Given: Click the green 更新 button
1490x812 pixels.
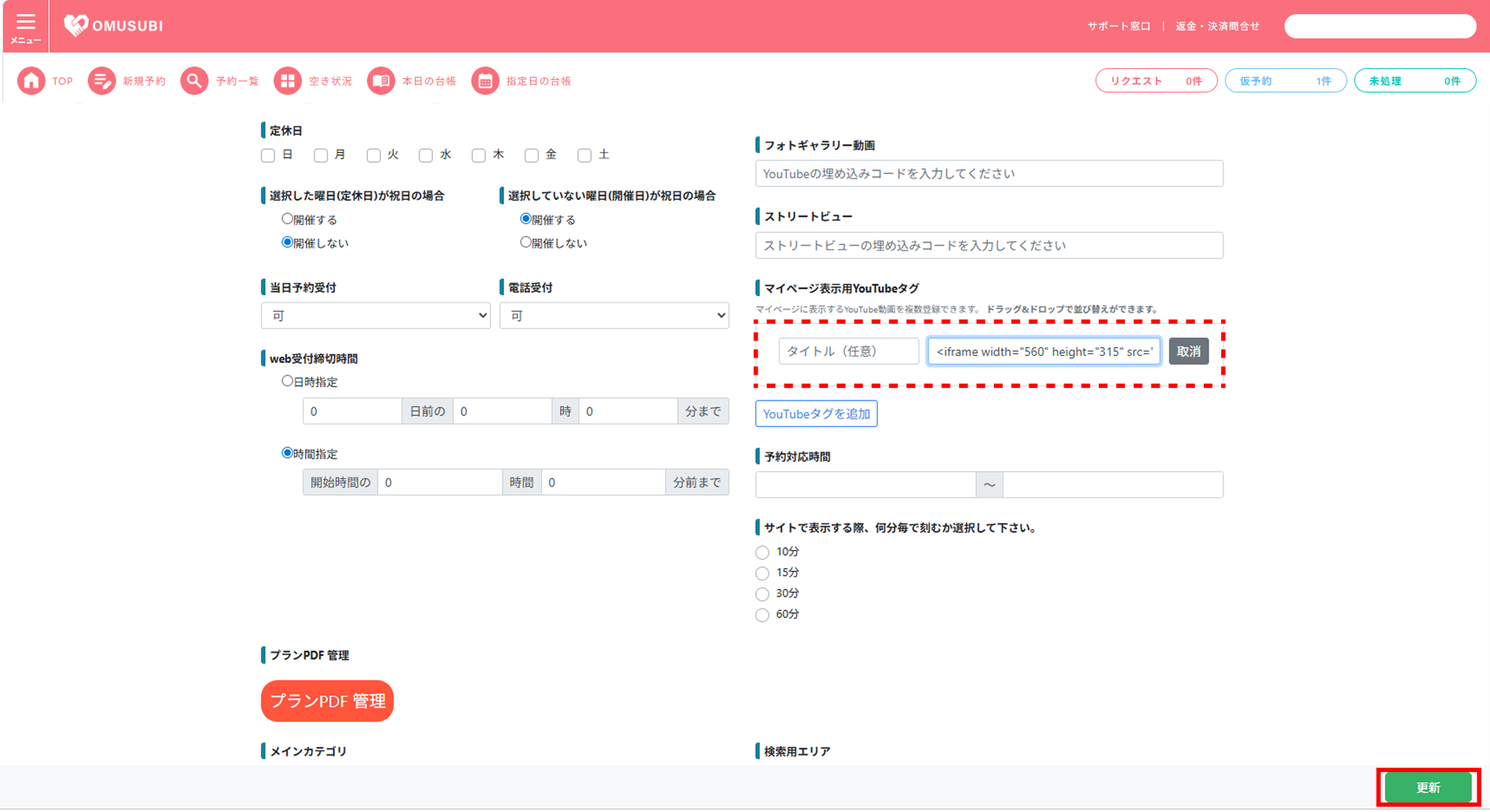Looking at the screenshot, I should coord(1428,788).
